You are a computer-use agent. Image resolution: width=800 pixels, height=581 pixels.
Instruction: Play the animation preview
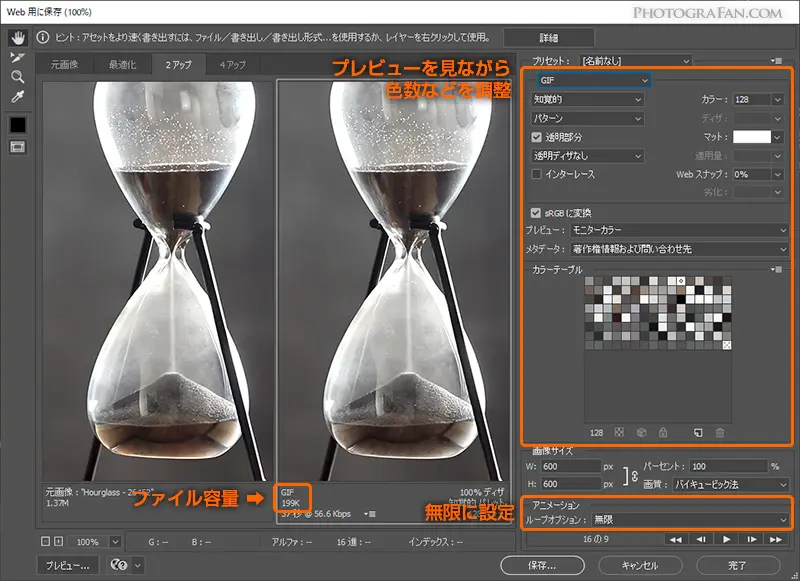(x=727, y=540)
